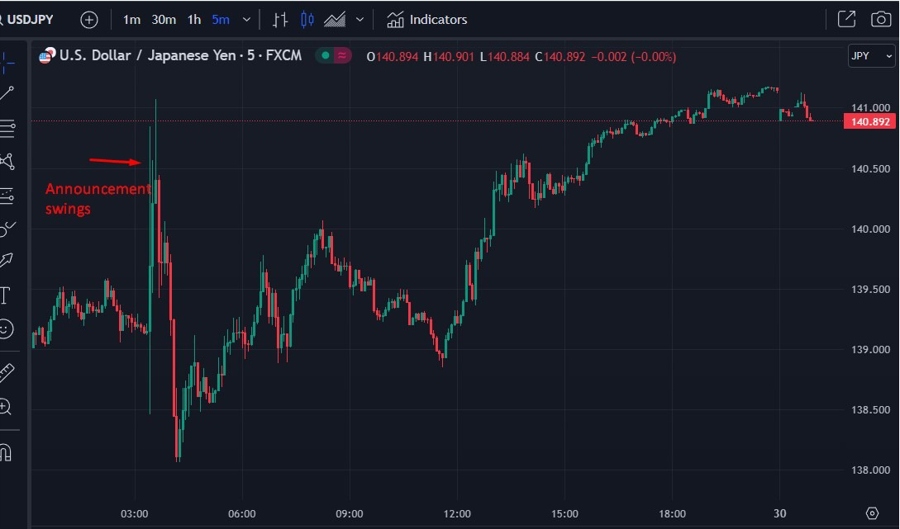Select the trend line drawing tool
The width and height of the screenshot is (900, 529).
(x=7, y=93)
